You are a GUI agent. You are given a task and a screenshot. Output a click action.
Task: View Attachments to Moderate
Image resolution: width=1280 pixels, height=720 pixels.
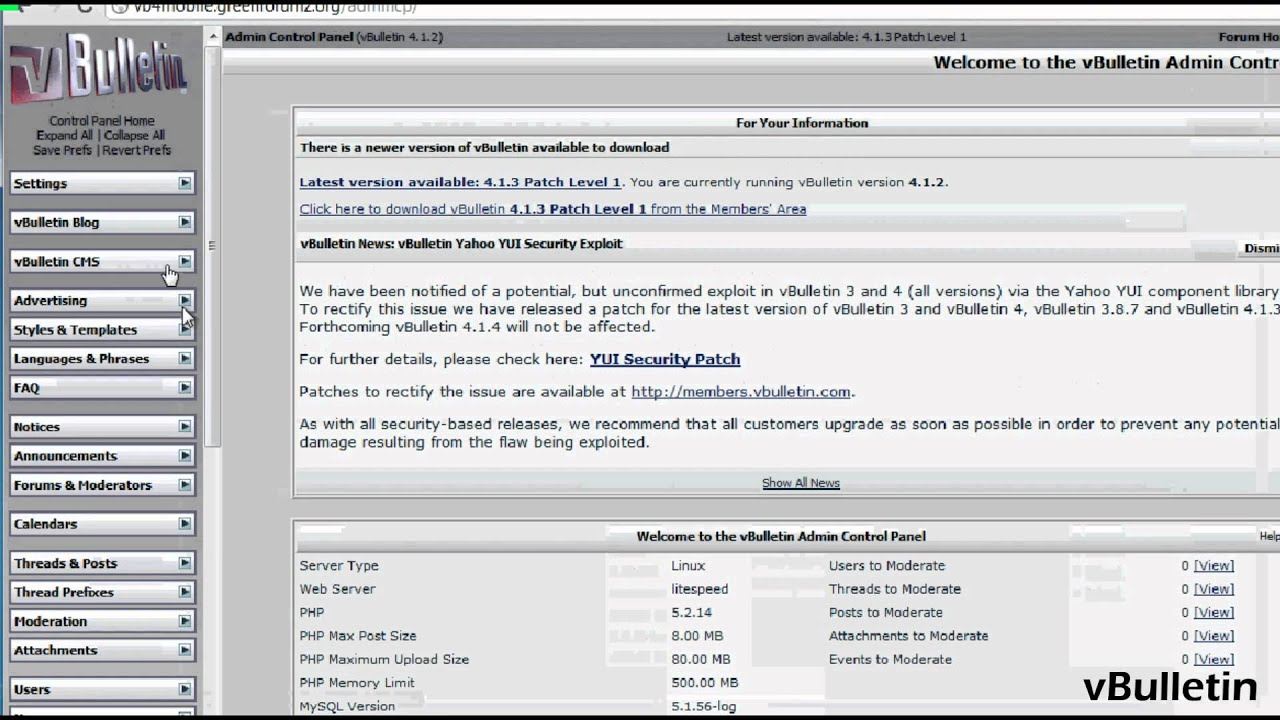coord(1214,636)
